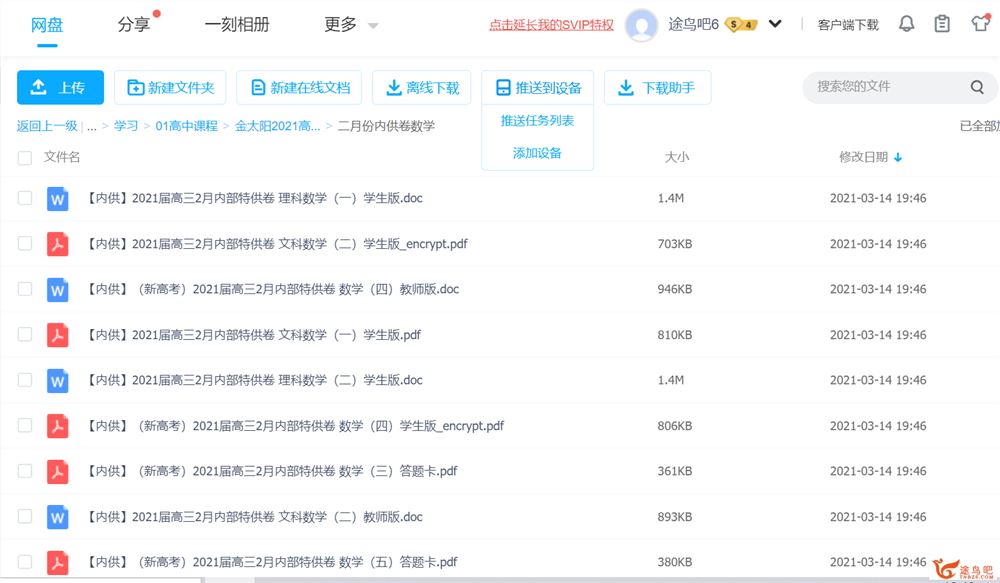
Task: Click PDF icon of 文科数学（二）学生版_encrypt.pdf
Action: [57, 244]
